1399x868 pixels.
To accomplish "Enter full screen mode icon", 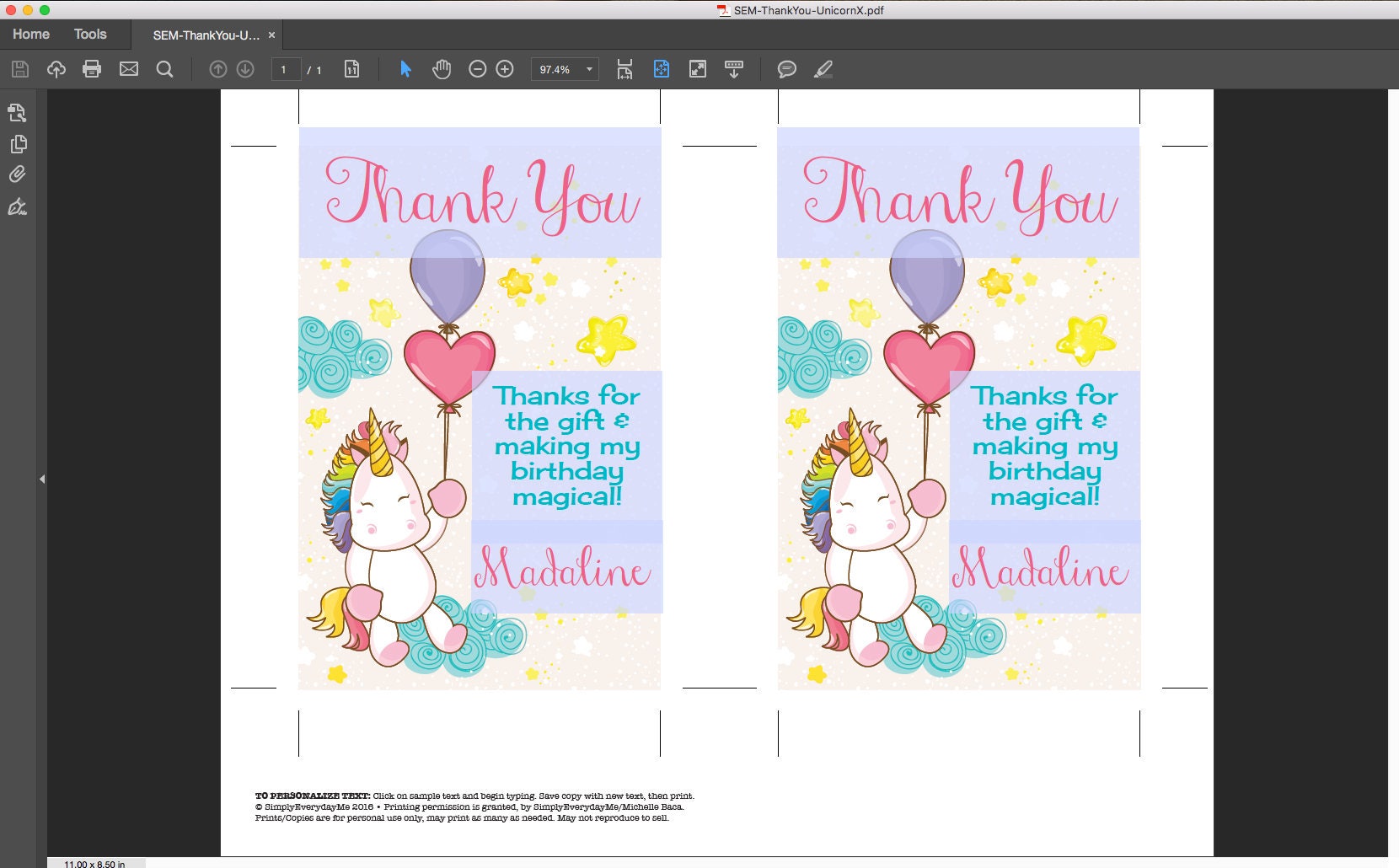I will [698, 69].
